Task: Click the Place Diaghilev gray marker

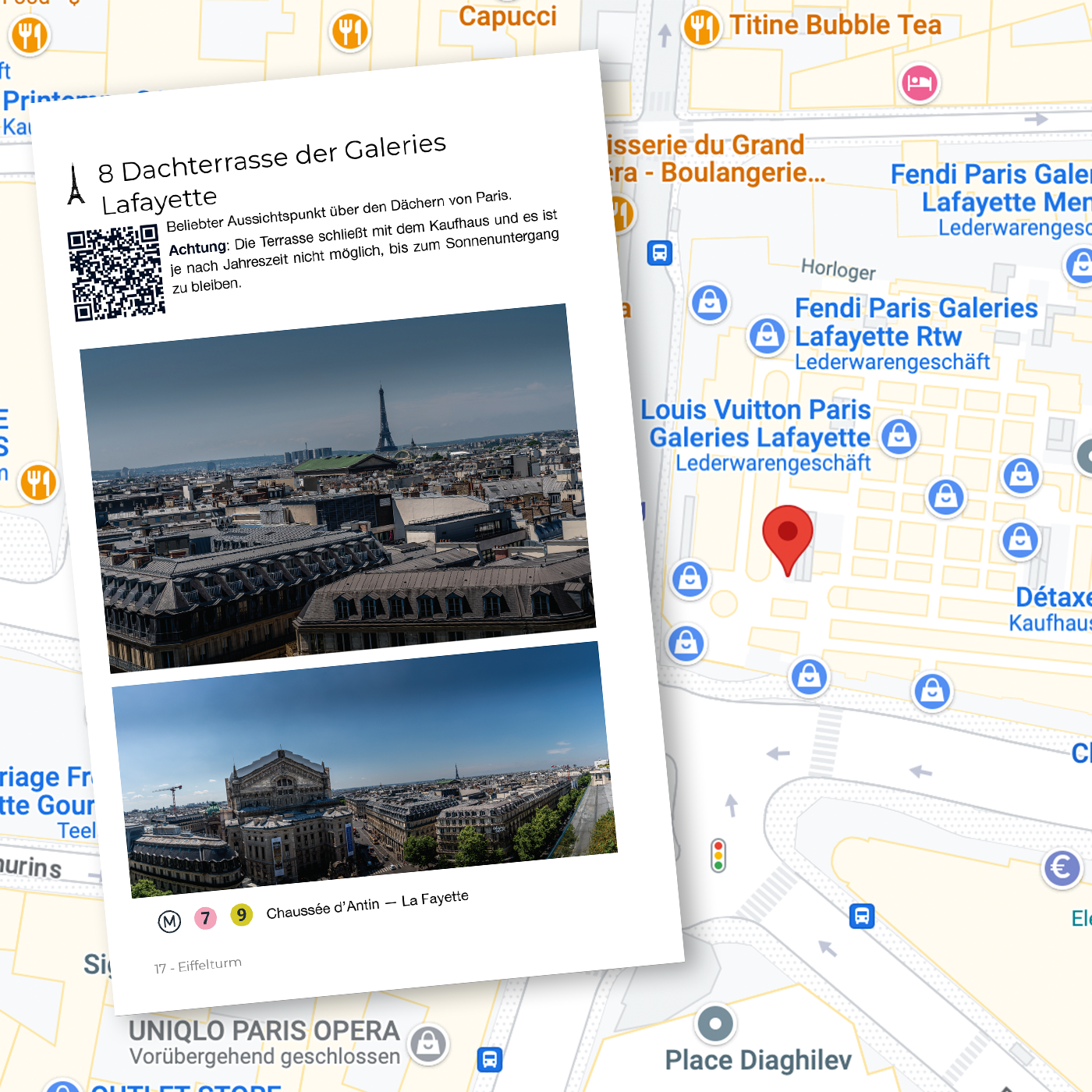Action: pos(715,1023)
